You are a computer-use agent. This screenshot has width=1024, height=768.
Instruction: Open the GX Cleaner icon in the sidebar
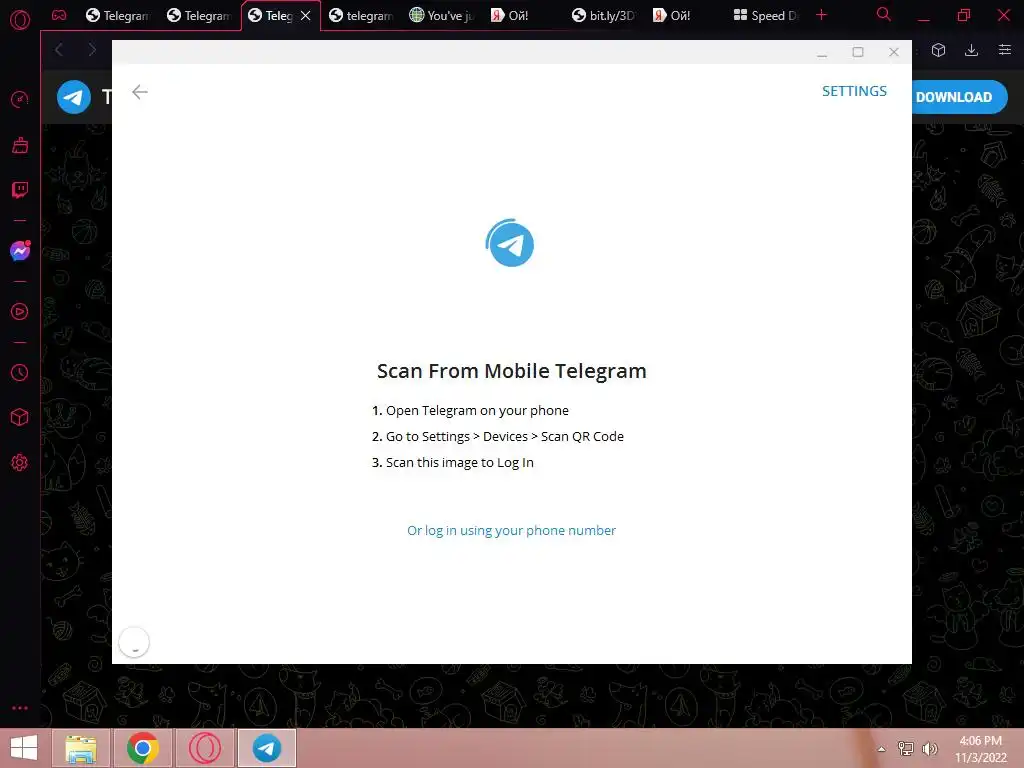[x=20, y=145]
